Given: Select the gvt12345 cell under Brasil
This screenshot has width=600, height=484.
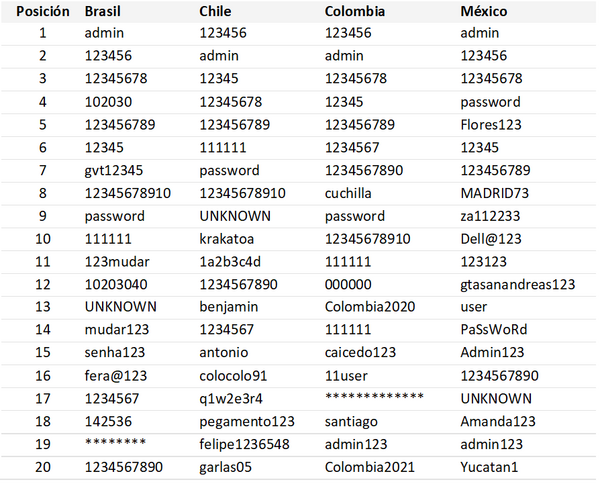Looking at the screenshot, I should (x=114, y=170).
